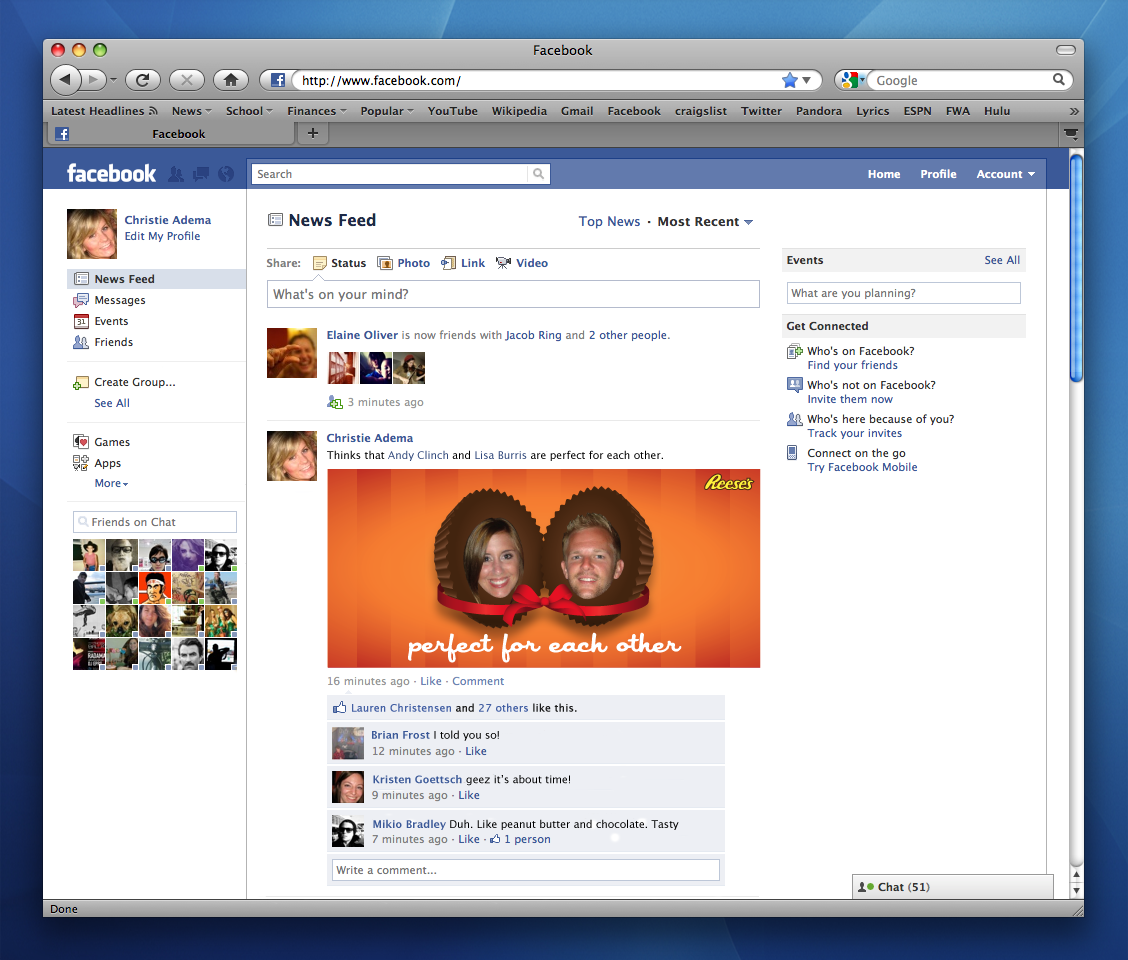Open Games from the left sidebar
Image resolution: width=1128 pixels, height=960 pixels.
(x=111, y=441)
